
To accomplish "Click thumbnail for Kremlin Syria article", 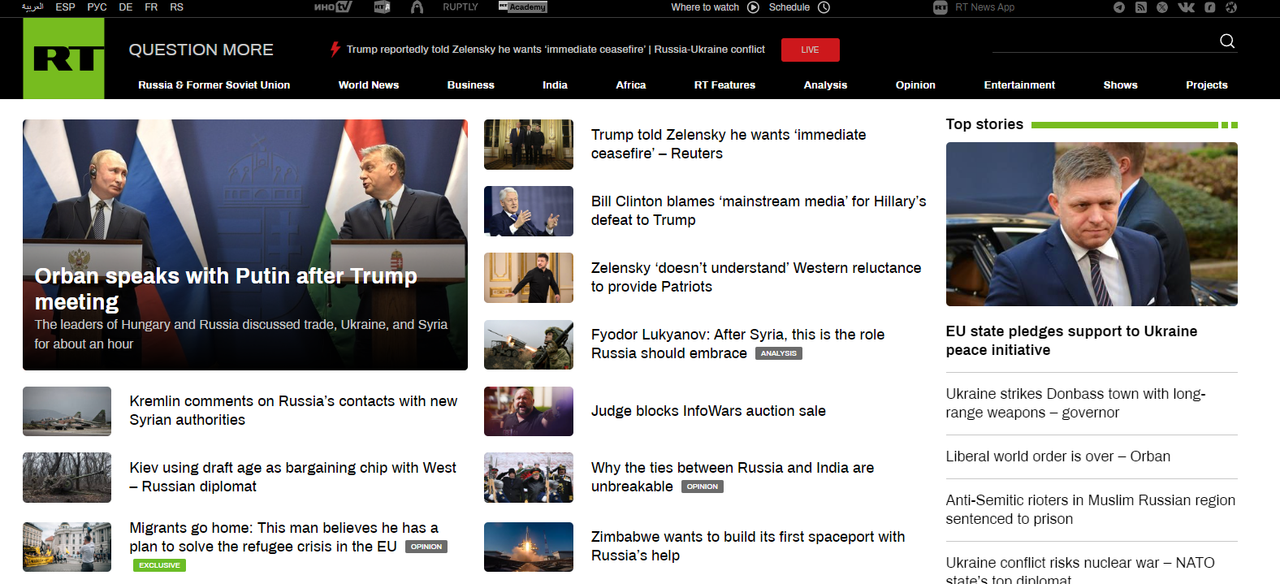I will coord(67,411).
